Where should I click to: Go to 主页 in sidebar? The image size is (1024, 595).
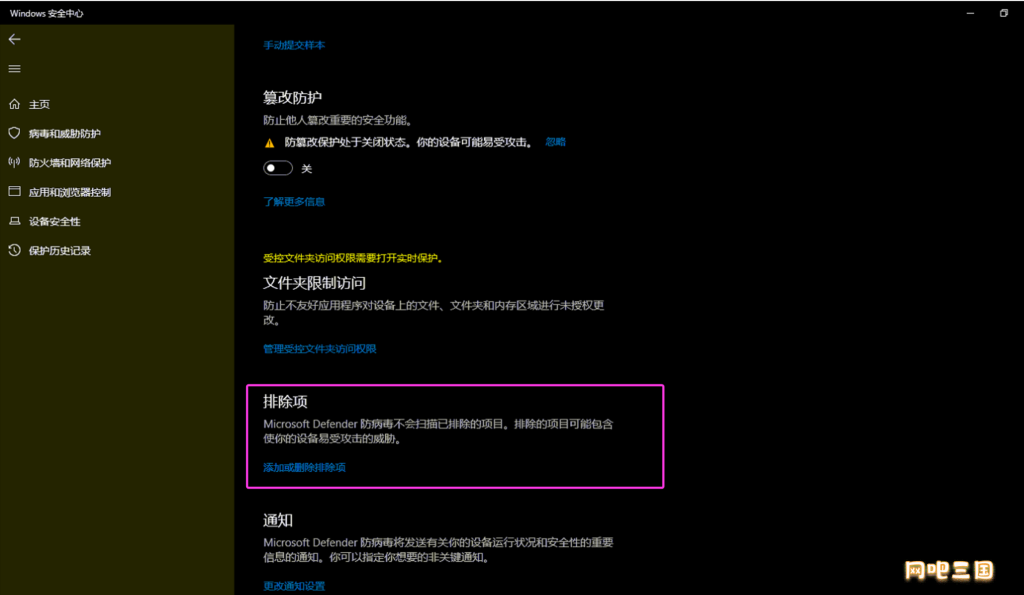click(39, 105)
